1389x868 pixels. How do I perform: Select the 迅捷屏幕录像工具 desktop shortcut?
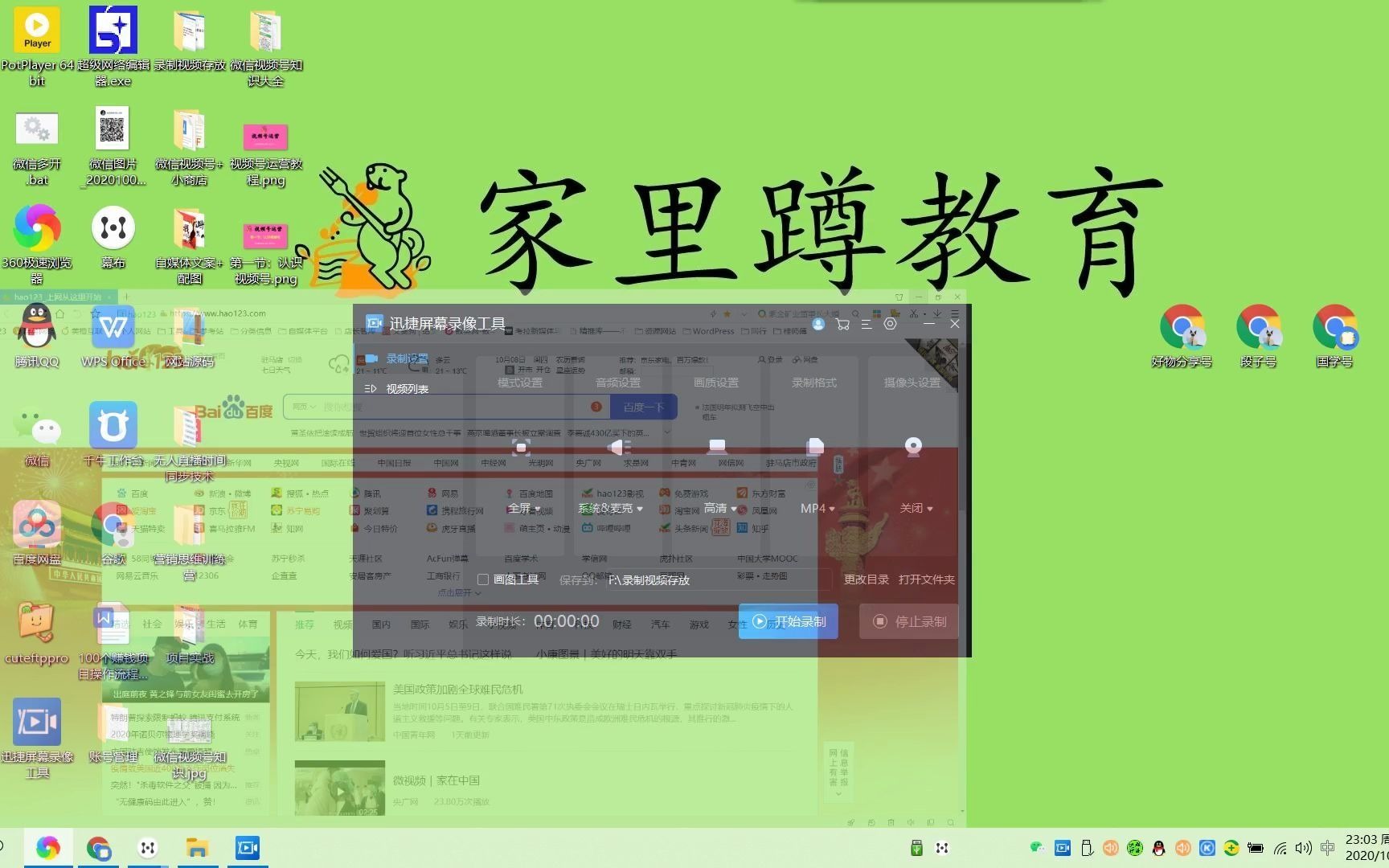tap(37, 739)
